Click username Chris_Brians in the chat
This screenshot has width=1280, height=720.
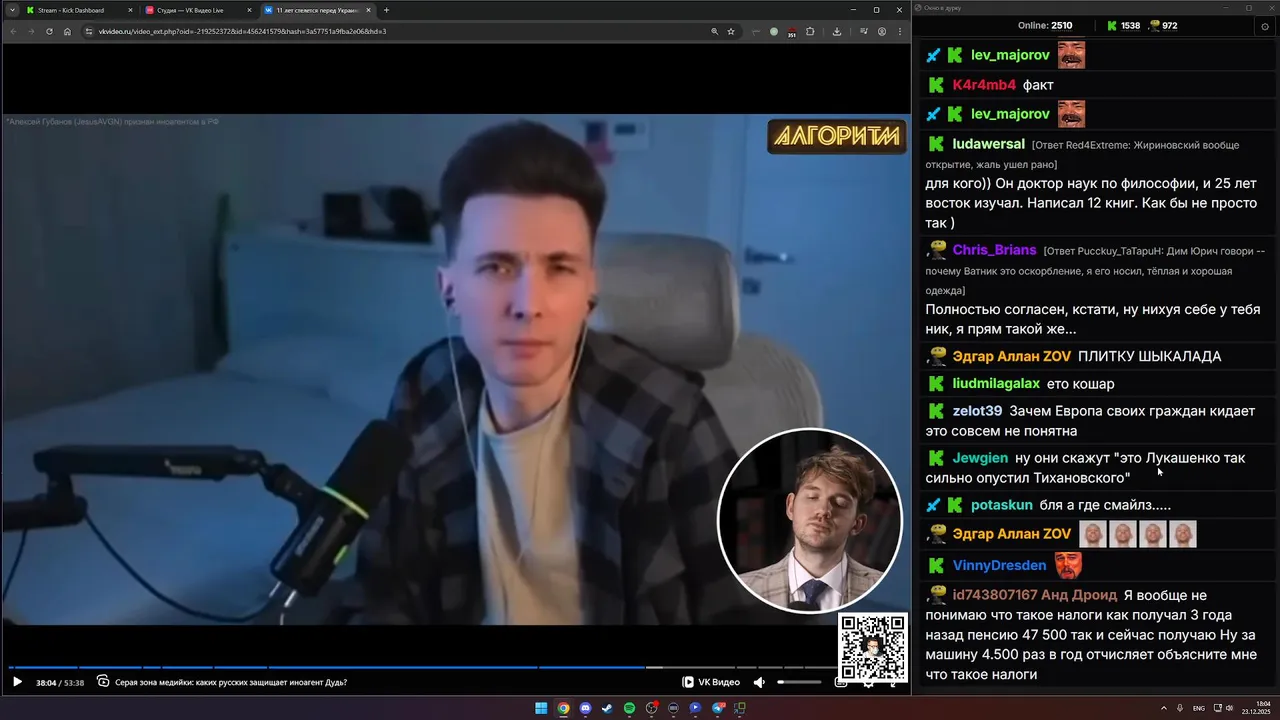(994, 250)
